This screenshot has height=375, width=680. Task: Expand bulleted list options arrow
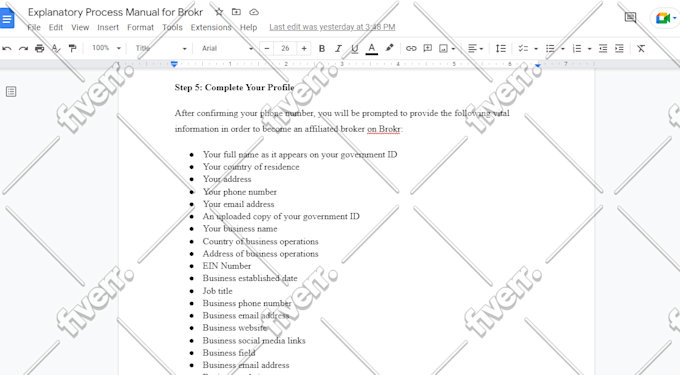[562, 49]
